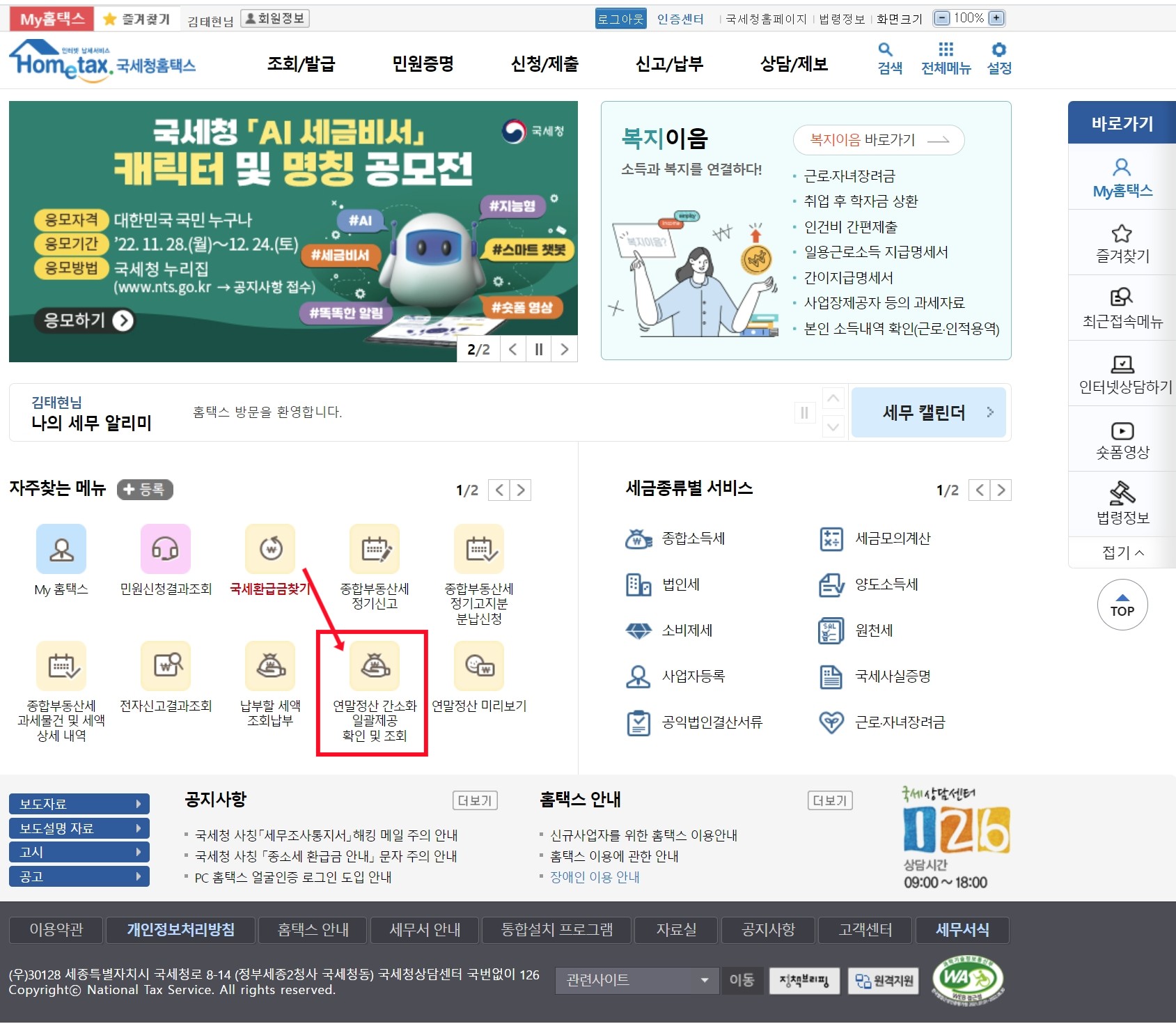1176x1024 pixels.
Task: Click the 국세사실증명 document icon
Action: coord(831,676)
